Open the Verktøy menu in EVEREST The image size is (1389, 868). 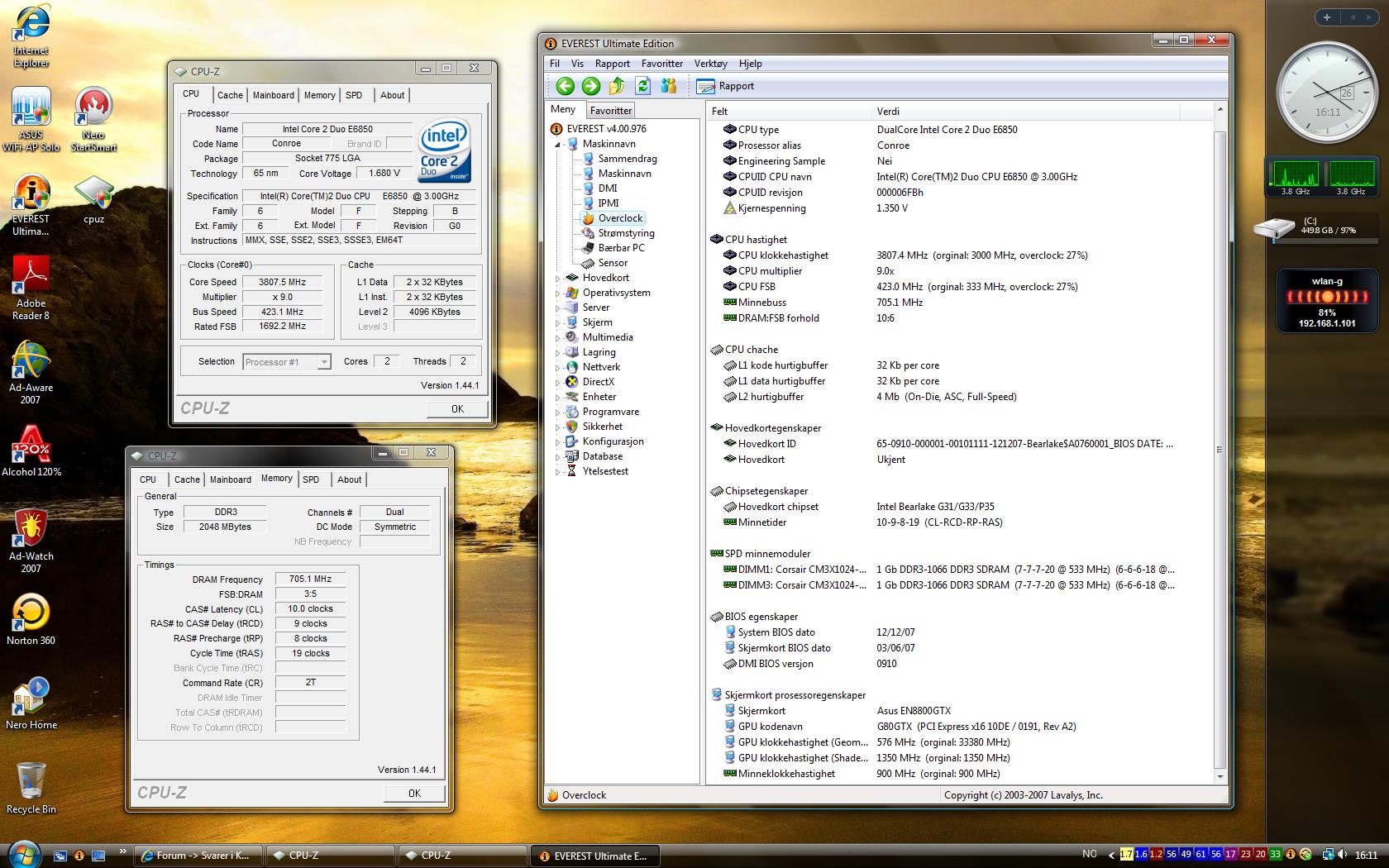tap(711, 64)
